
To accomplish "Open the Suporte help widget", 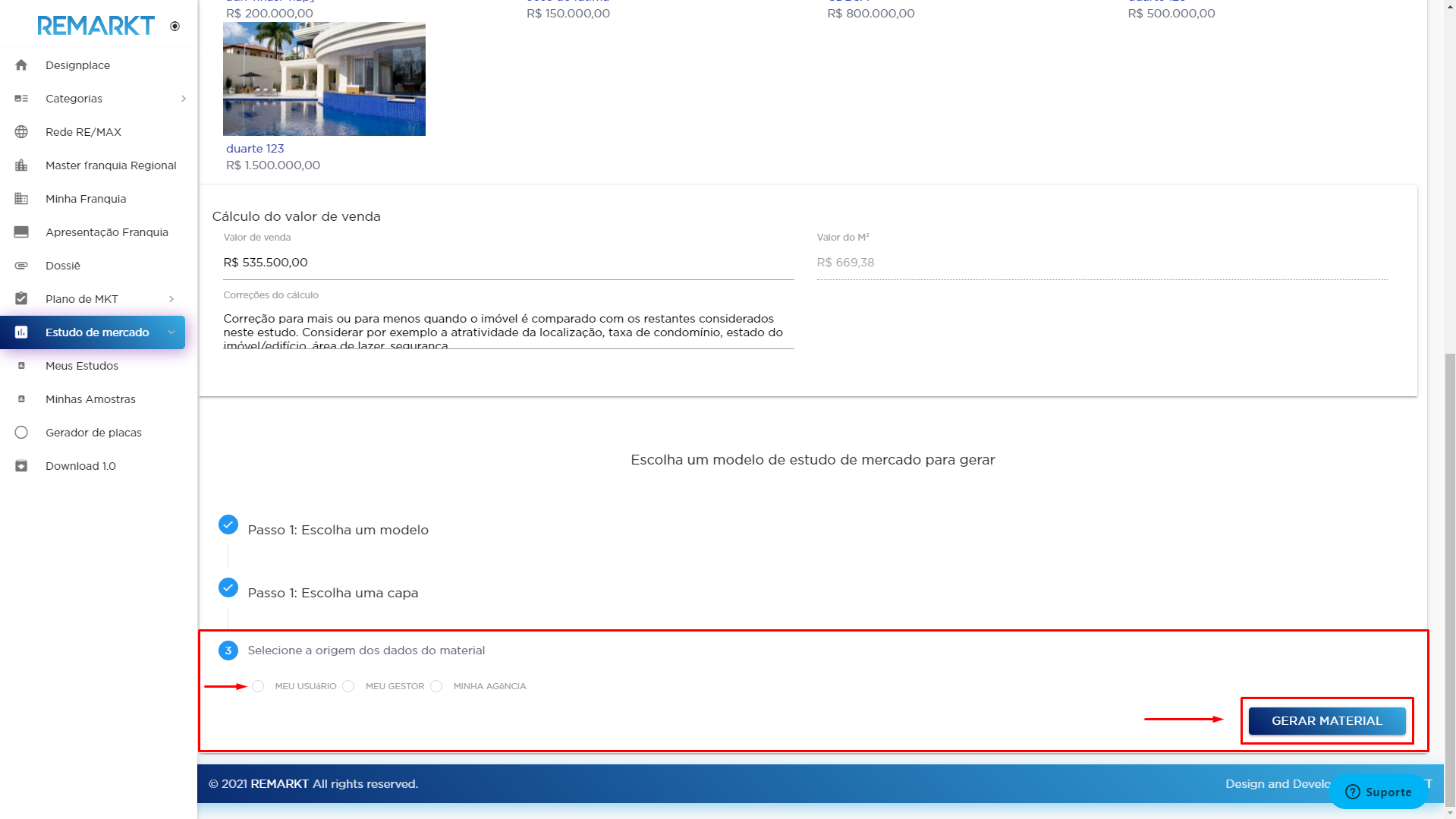I will click(x=1378, y=792).
